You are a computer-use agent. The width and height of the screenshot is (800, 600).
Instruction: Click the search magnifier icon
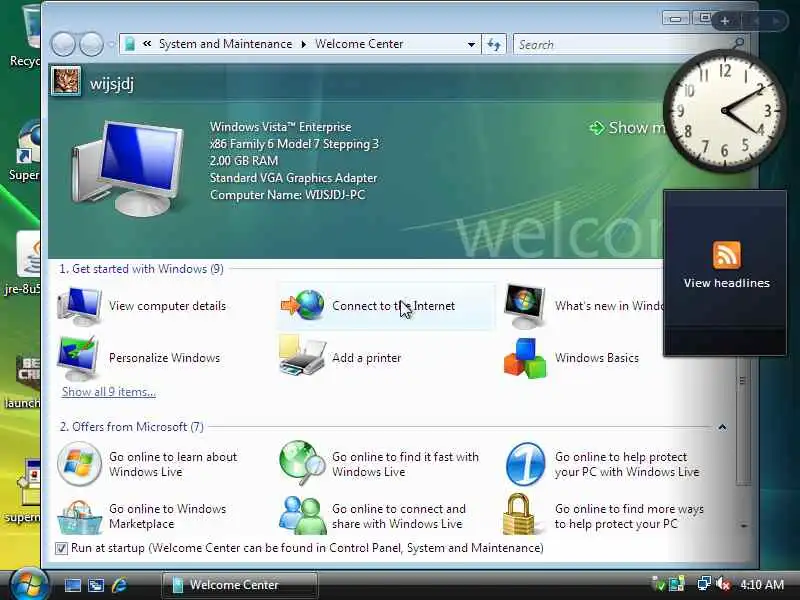click(738, 44)
